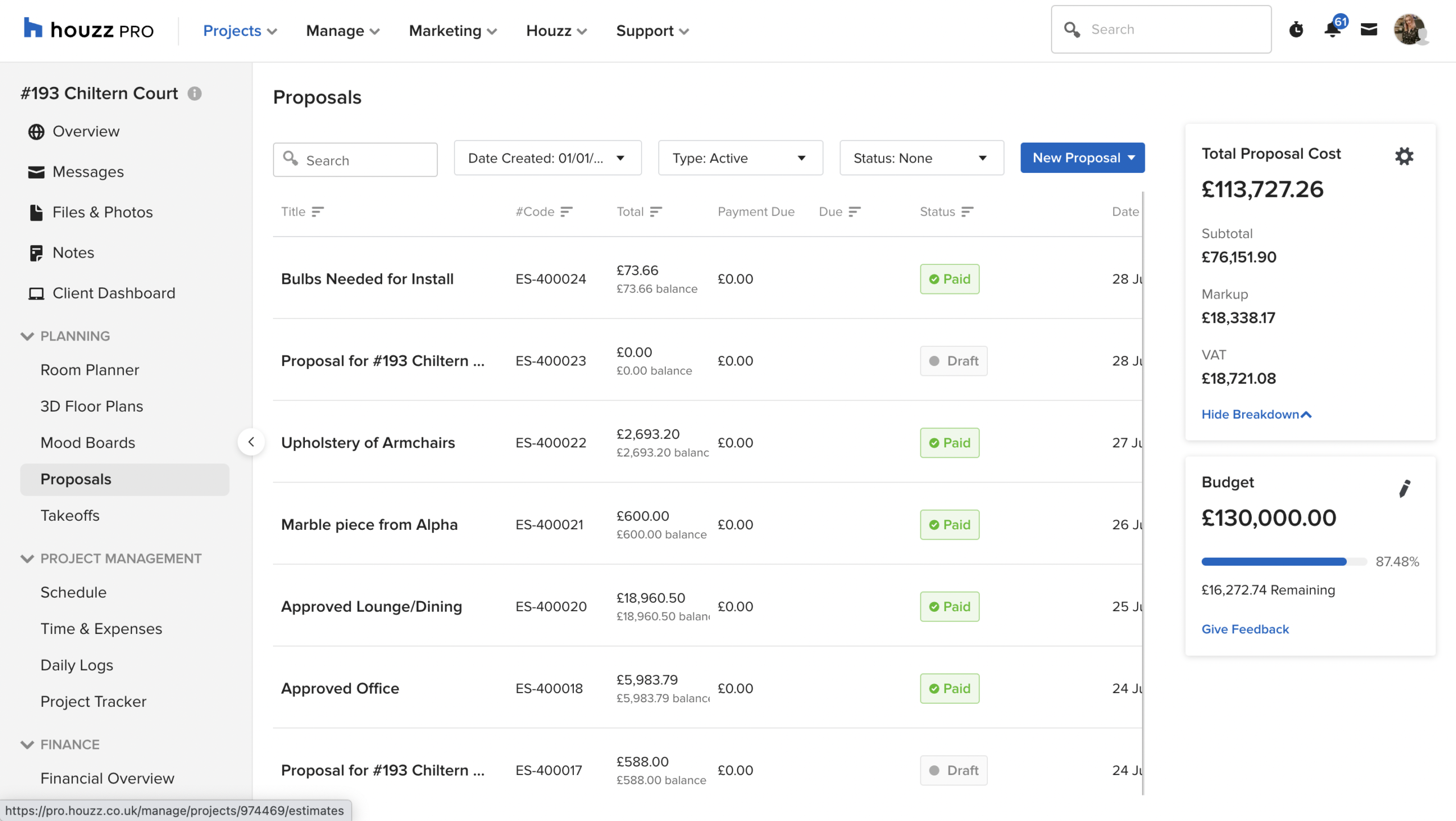1456x821 pixels.
Task: Collapse the PLANNING section
Action: [27, 336]
